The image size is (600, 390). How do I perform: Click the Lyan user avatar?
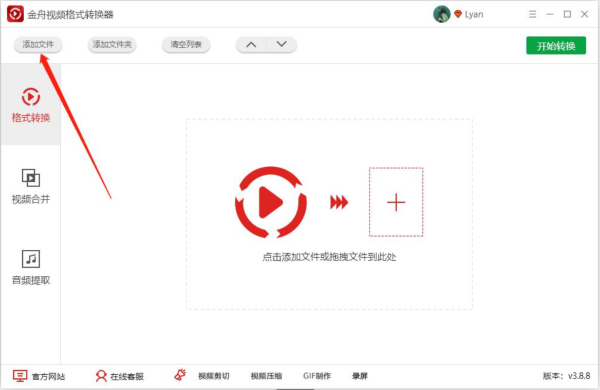(442, 14)
